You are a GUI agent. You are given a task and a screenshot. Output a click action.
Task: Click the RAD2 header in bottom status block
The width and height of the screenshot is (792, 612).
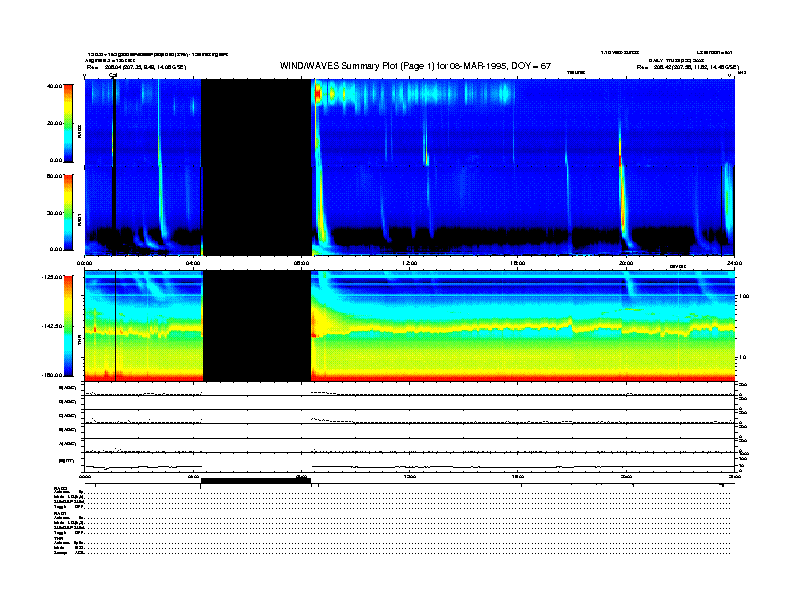[61, 488]
